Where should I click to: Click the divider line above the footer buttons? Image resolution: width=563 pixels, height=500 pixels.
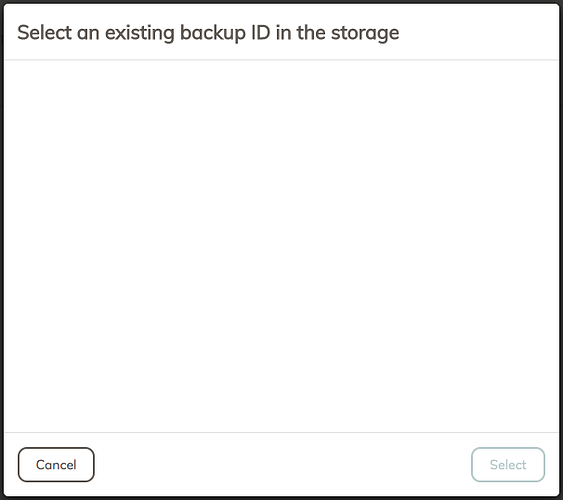coord(281,433)
